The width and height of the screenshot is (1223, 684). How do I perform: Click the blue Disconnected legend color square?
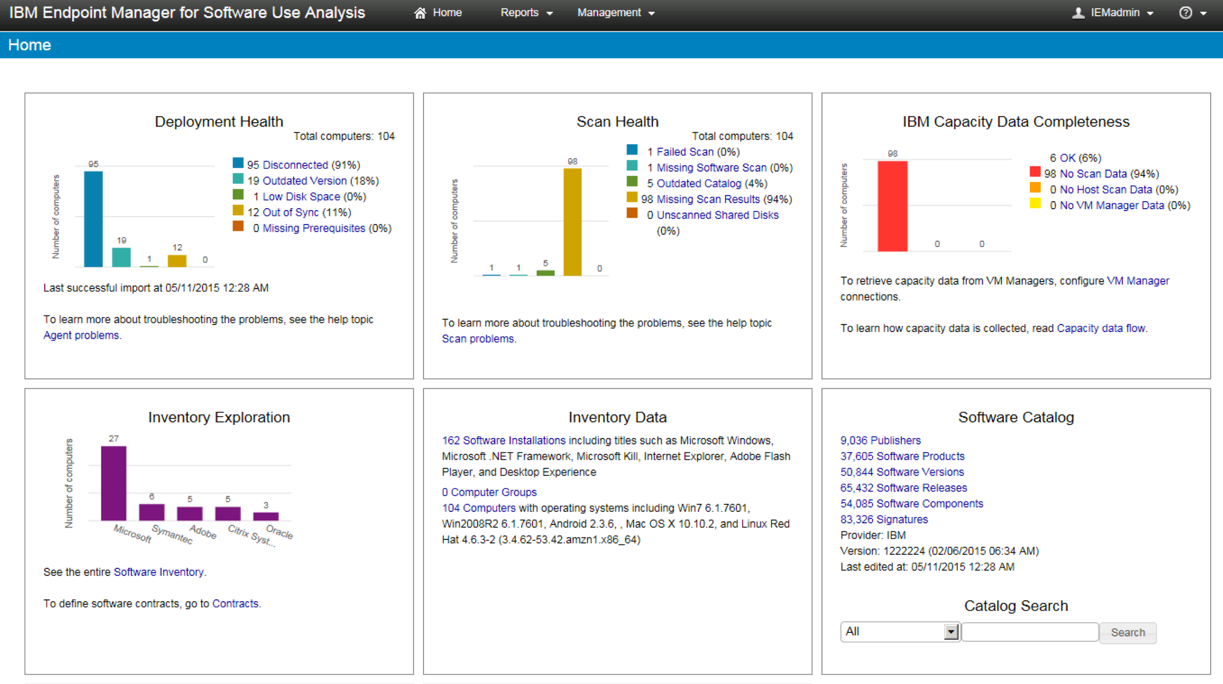pyautogui.click(x=238, y=163)
